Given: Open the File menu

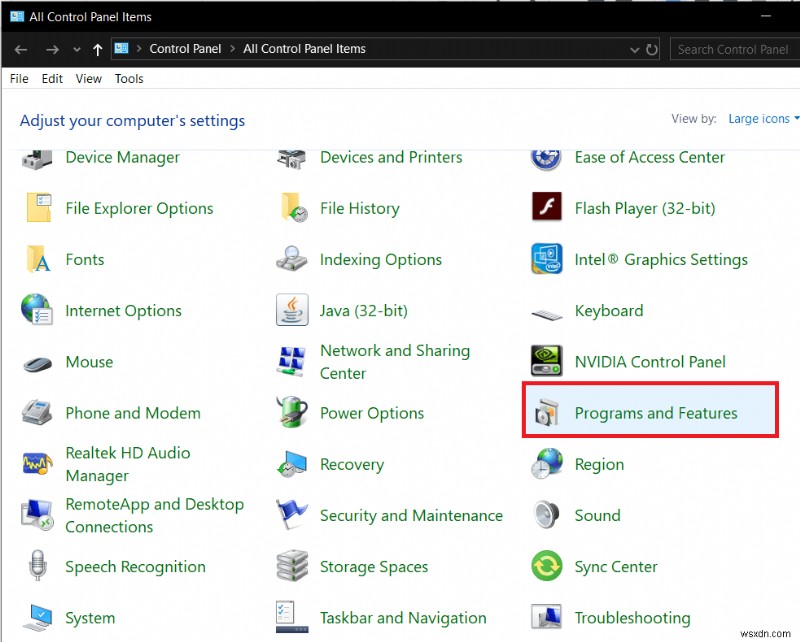Looking at the screenshot, I should (x=19, y=78).
